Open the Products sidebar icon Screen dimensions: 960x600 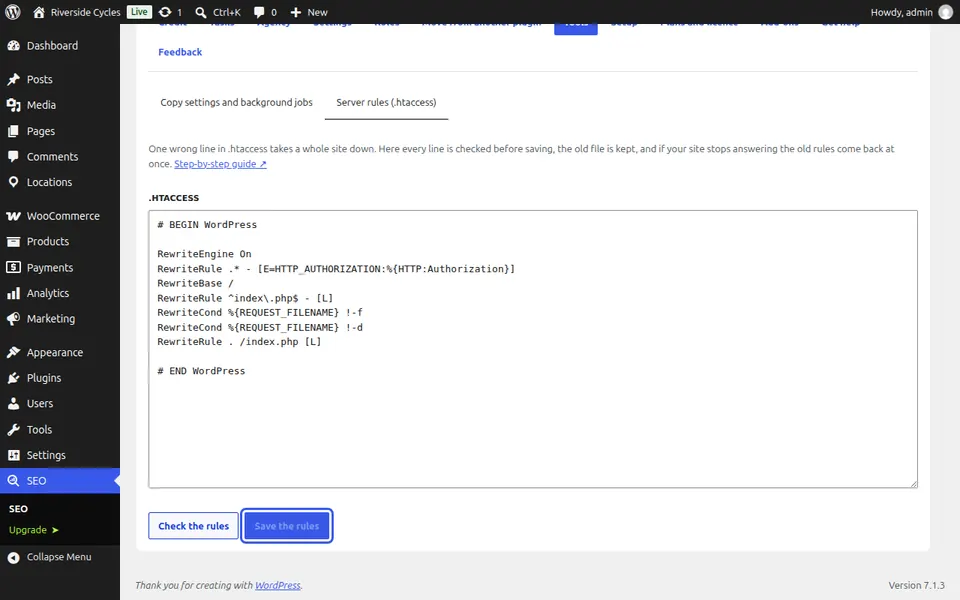[13, 241]
